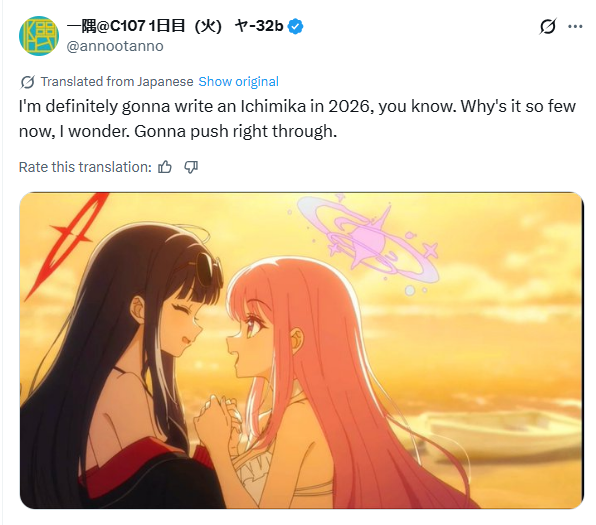
Task: Click the Rate this translation label
Action: (x=85, y=167)
